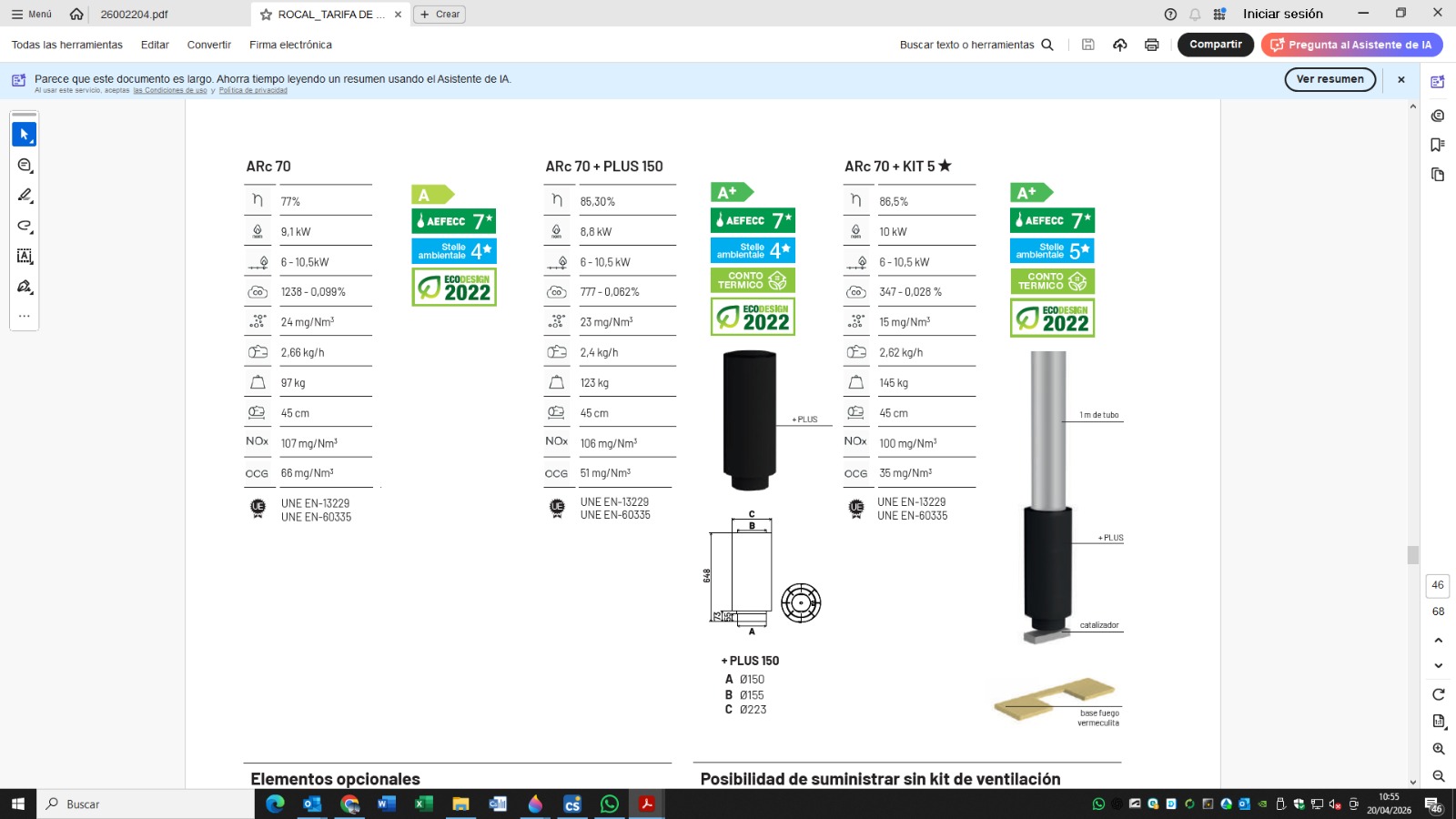Click the scrollbar down arrow
This screenshot has width=1456, height=819.
click(1412, 782)
